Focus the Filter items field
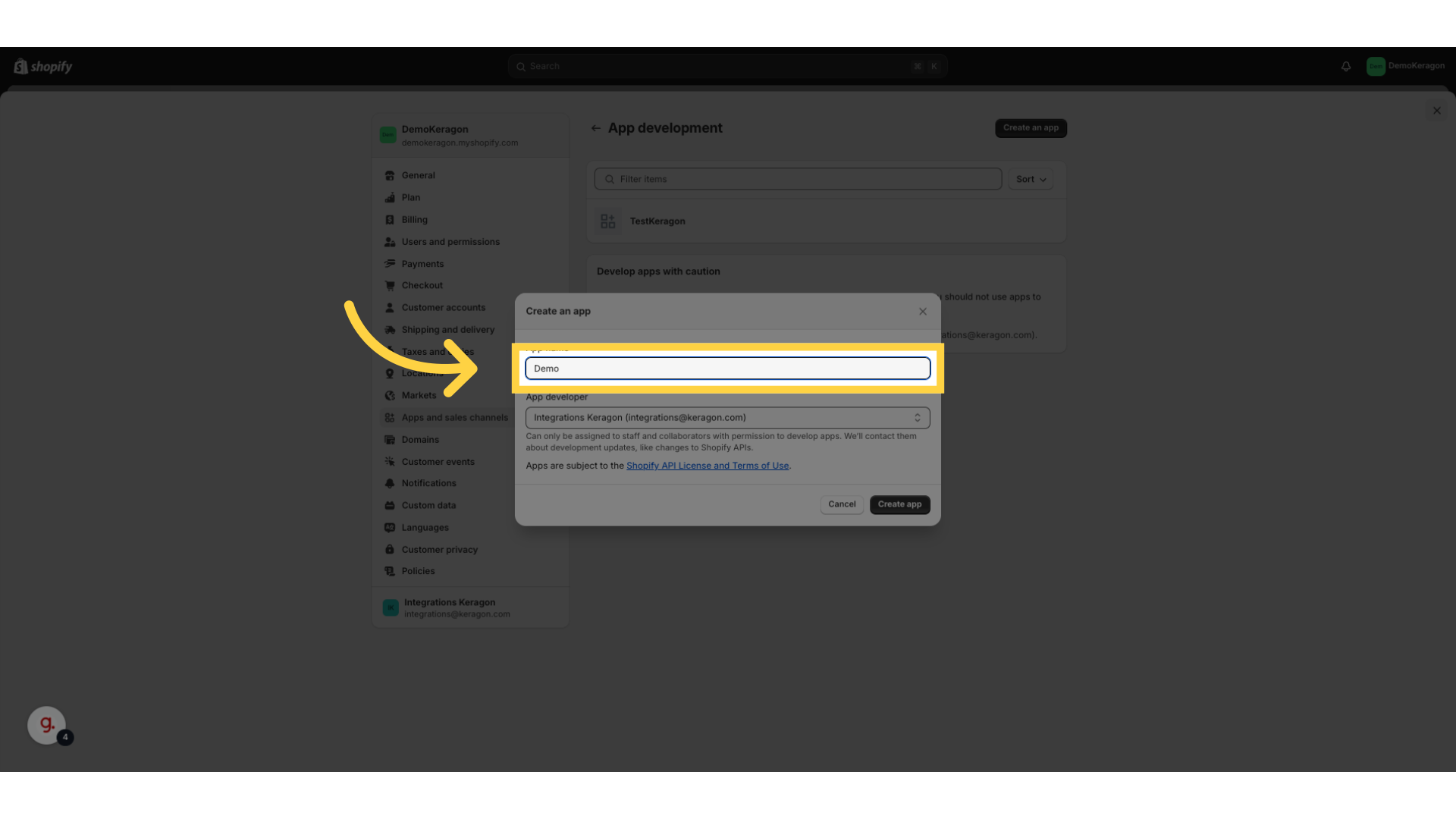The width and height of the screenshot is (1456, 819). [798, 180]
